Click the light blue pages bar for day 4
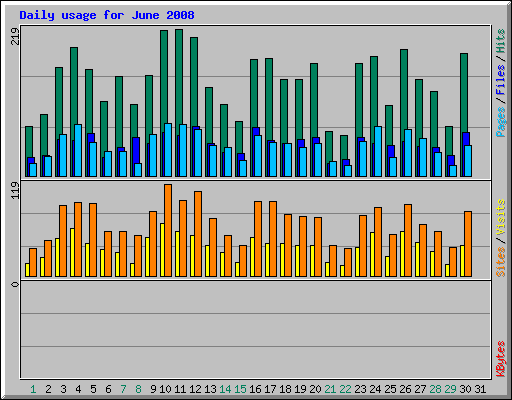The height and width of the screenshot is (400, 512). 78,150
